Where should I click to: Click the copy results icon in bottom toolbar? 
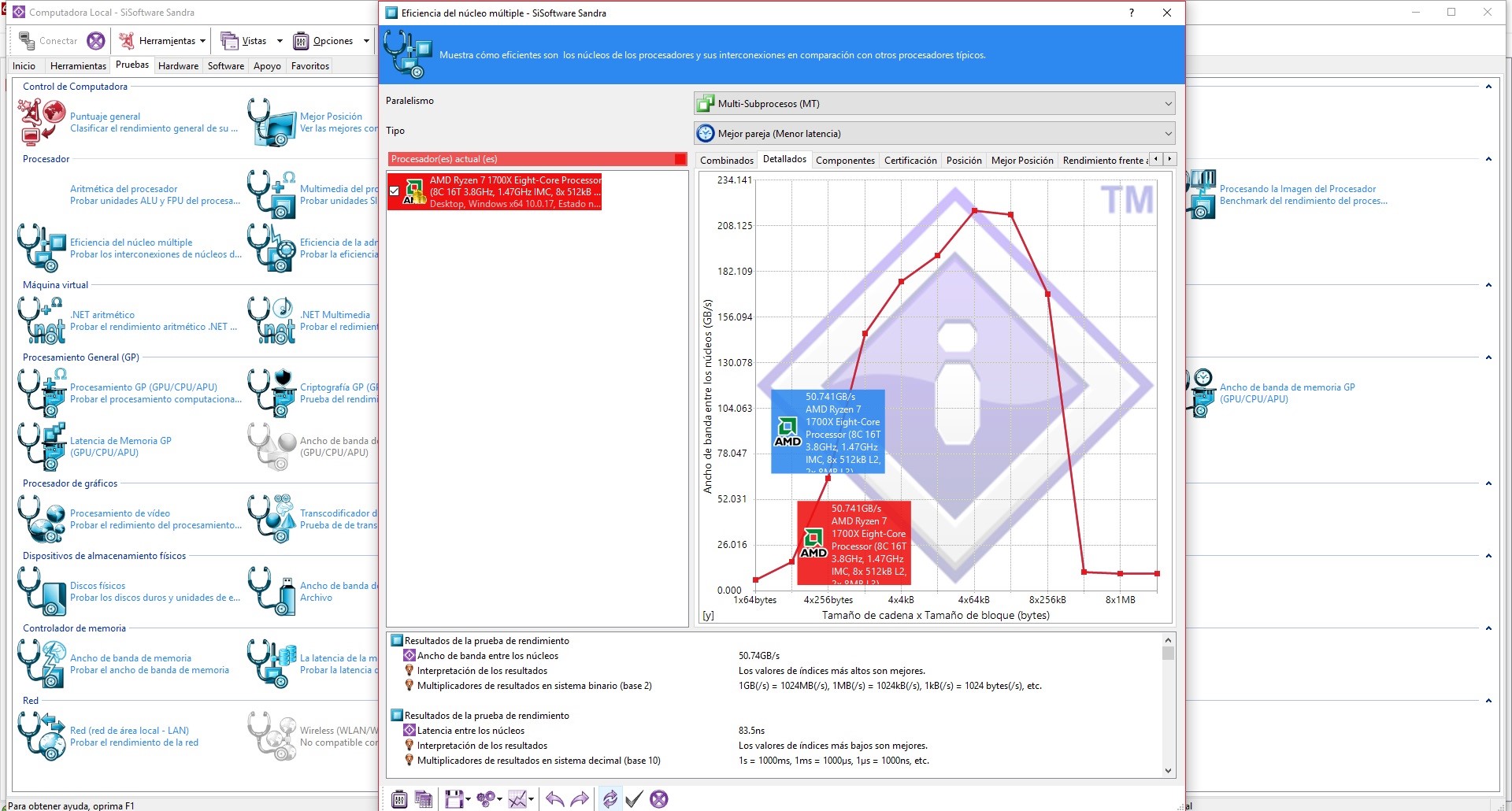pos(424,799)
